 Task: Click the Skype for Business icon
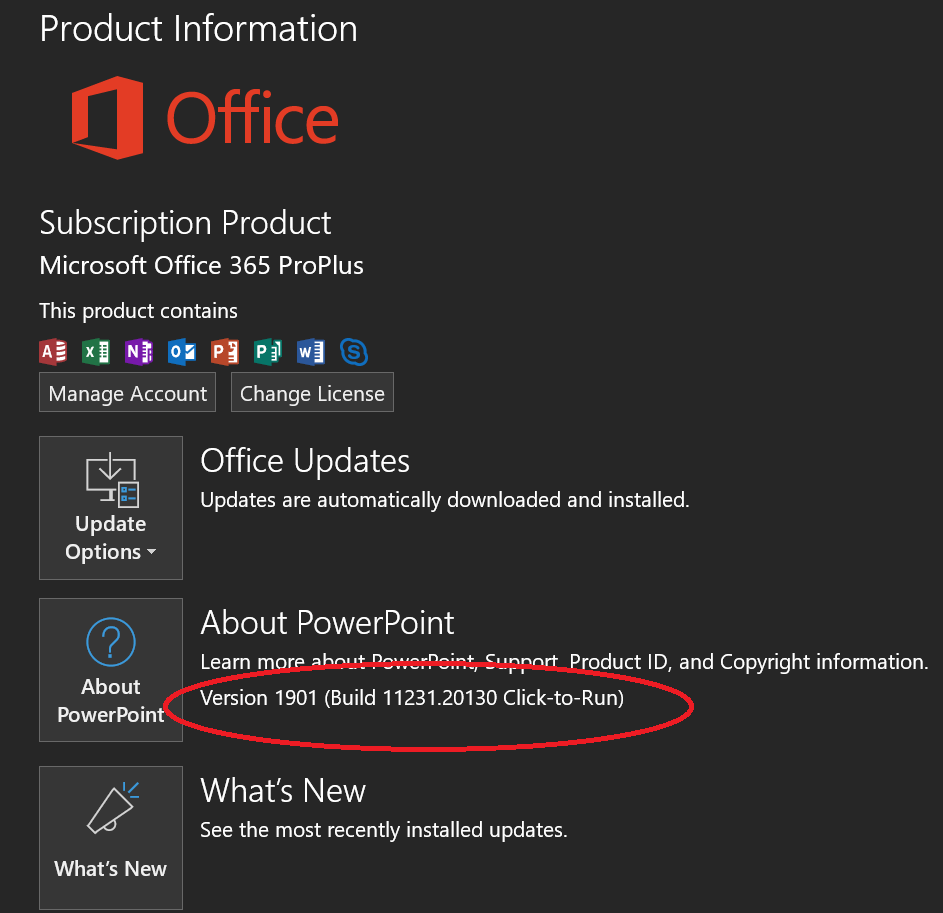point(354,352)
